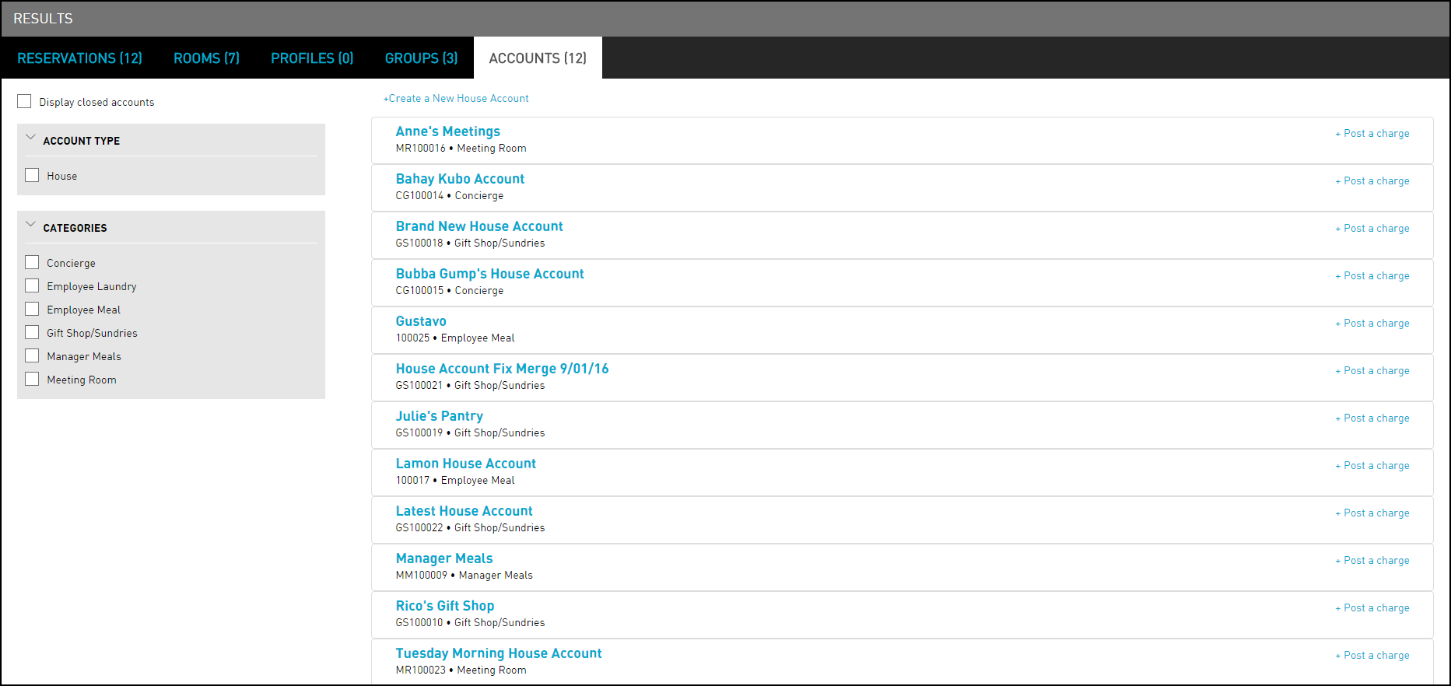
Task: Open the Lamon House Account
Action: (x=466, y=463)
